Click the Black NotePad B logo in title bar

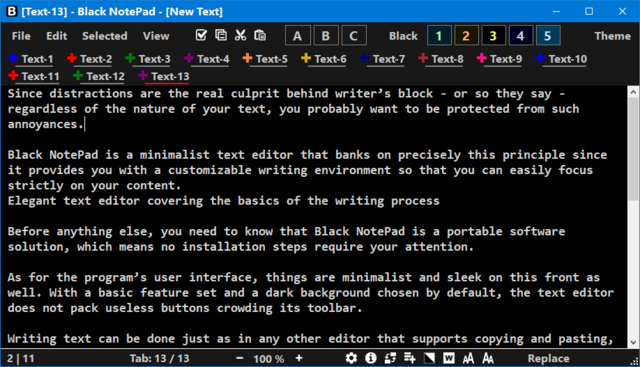pyautogui.click(x=12, y=11)
